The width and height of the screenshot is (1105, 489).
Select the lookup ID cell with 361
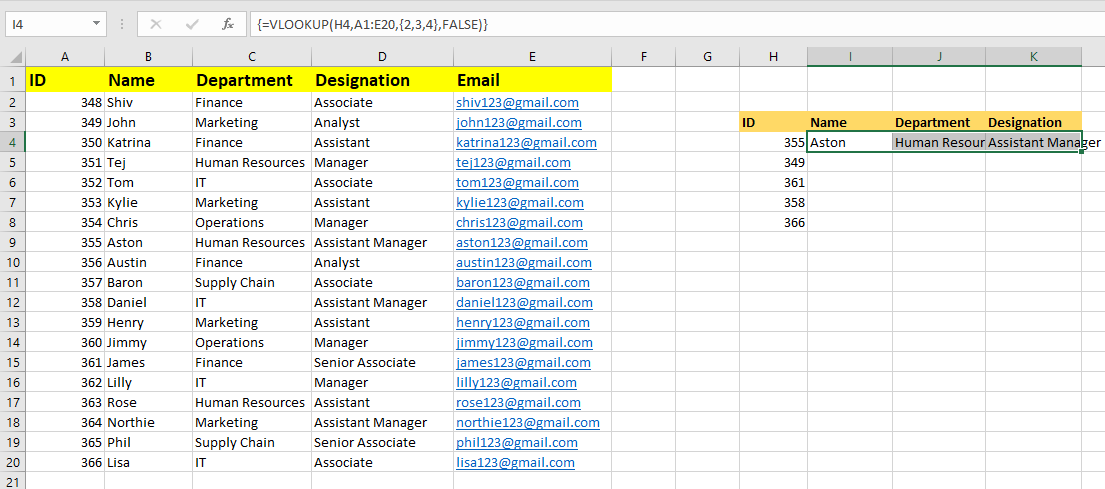[773, 182]
